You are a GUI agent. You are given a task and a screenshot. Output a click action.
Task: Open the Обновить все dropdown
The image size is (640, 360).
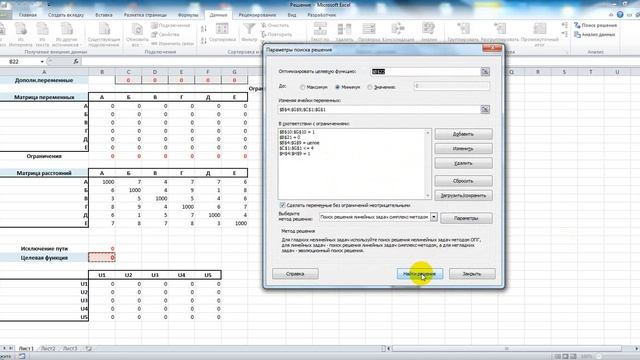tap(137, 35)
